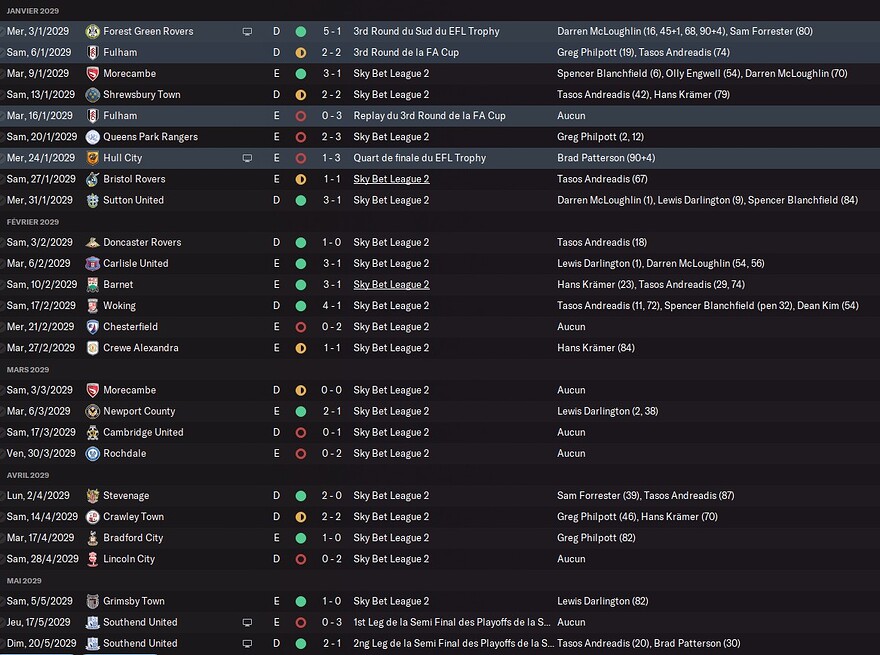Screen dimensions: 880x655
Task: Open the 3rd Round de la FA Cup competition
Action: [406, 53]
